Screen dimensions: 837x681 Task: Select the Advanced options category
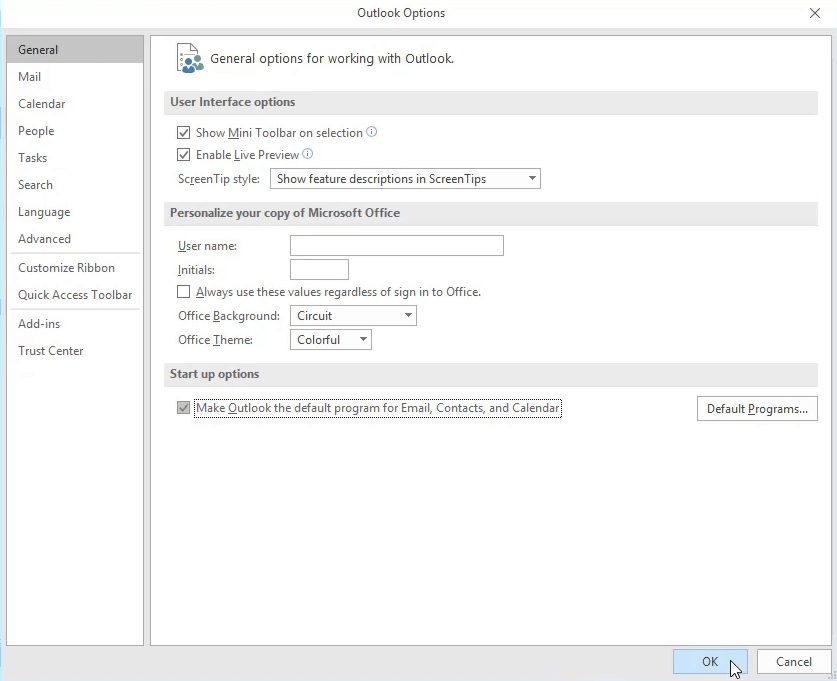click(x=75, y=239)
